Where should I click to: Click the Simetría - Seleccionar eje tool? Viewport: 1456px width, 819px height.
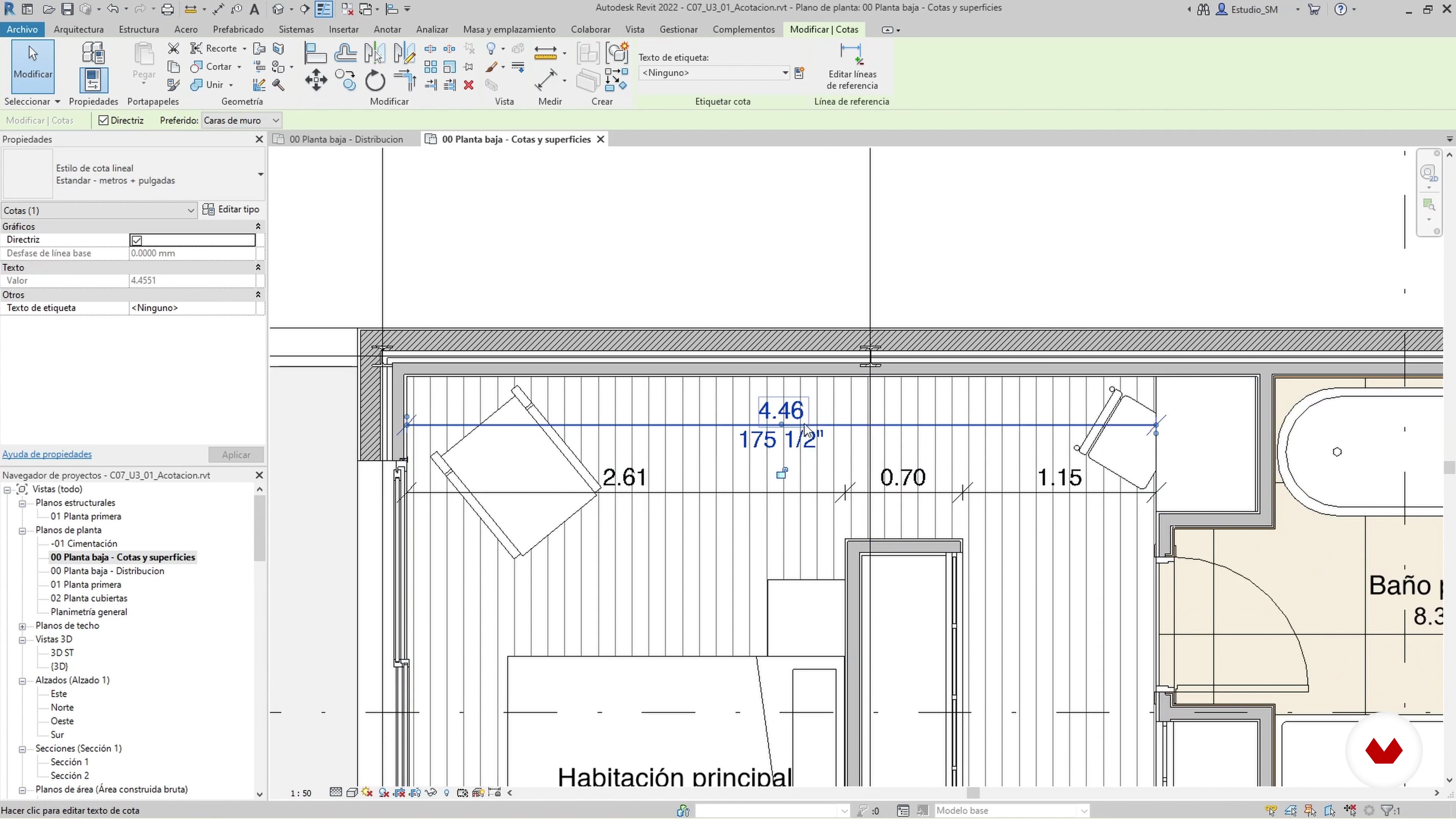pyautogui.click(x=375, y=53)
